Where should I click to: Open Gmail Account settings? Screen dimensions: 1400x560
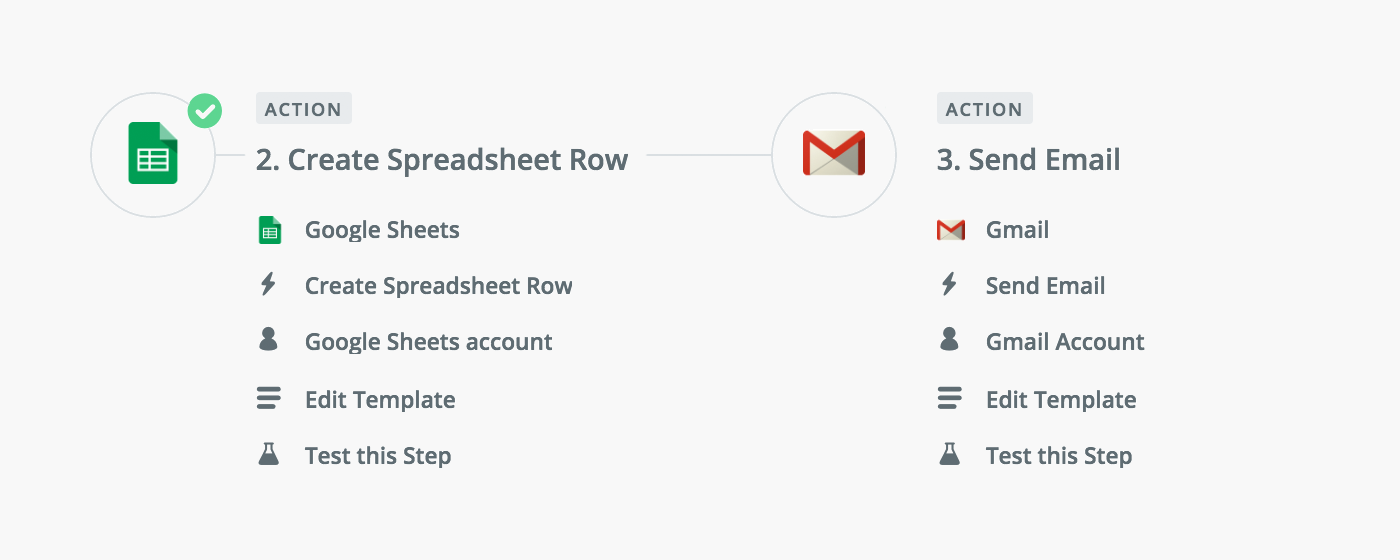tap(1065, 342)
